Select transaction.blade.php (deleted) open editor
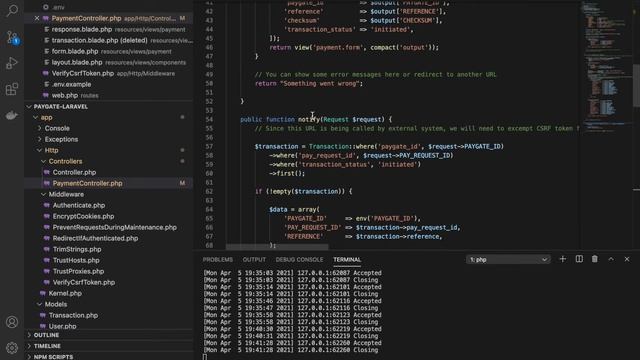This screenshot has height=360, width=640. click(x=109, y=40)
